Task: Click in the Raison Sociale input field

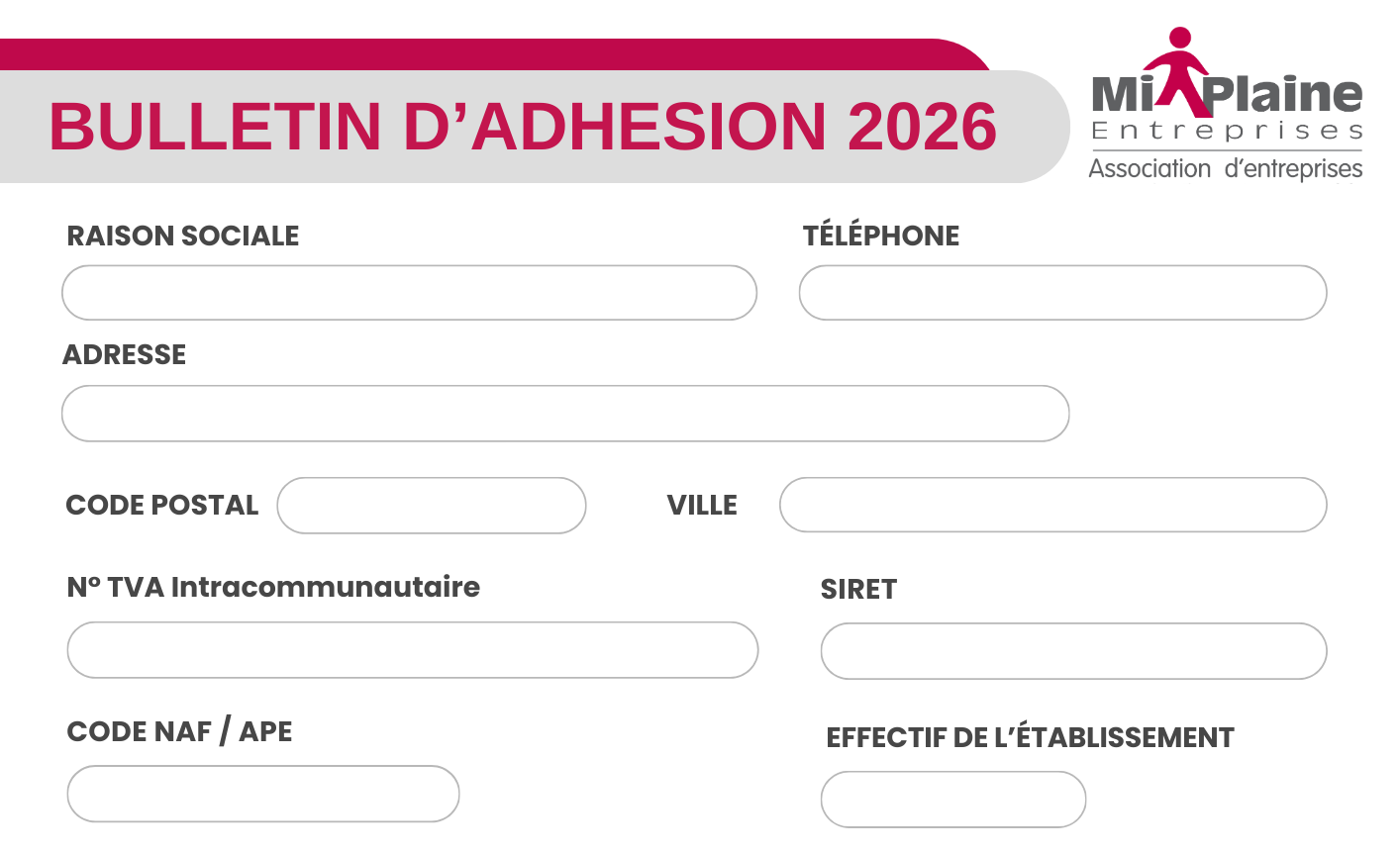Action: [409, 293]
